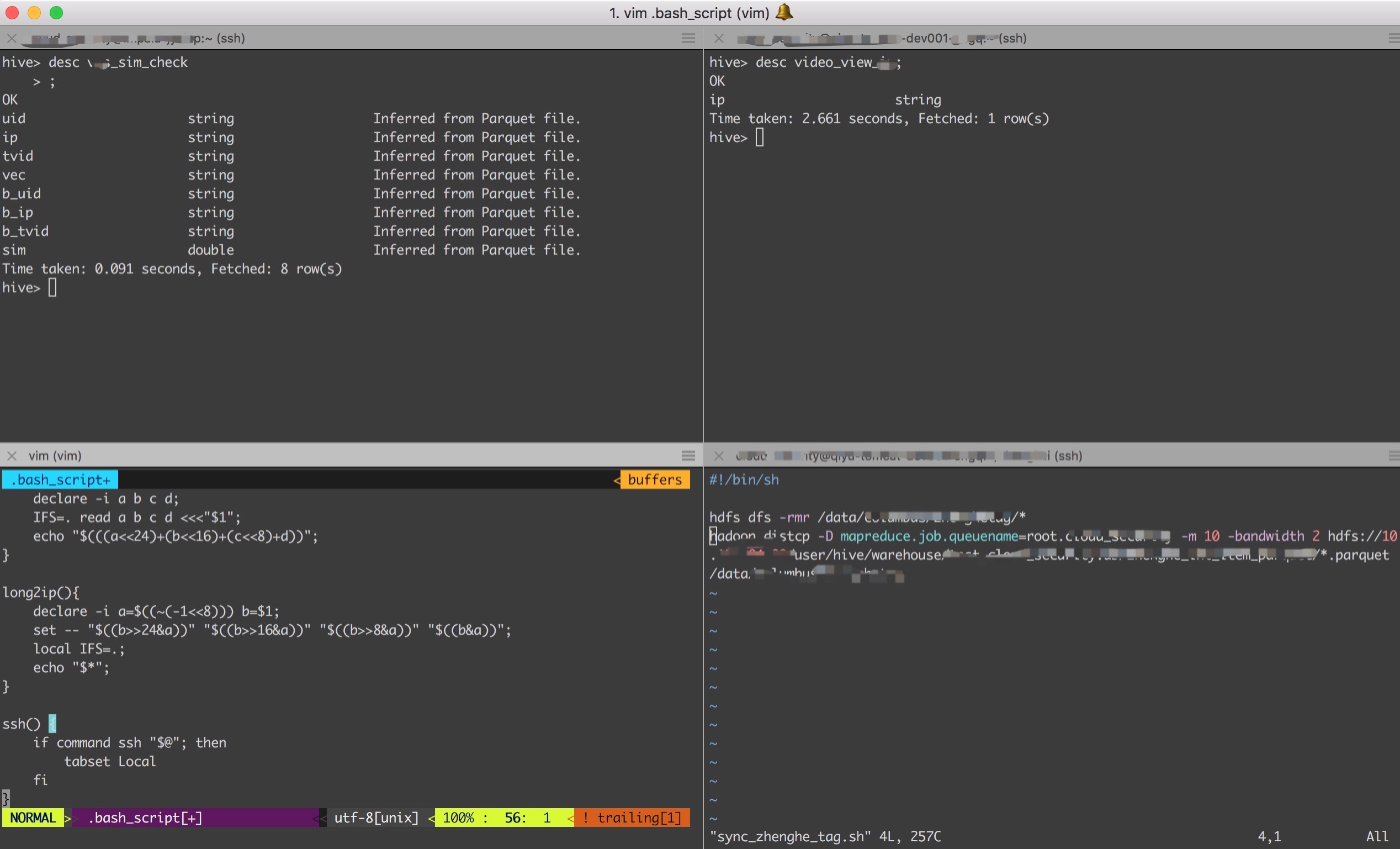The image size is (1400, 849).
Task: Open top-right pane hamburger menu
Action: tap(1393, 38)
